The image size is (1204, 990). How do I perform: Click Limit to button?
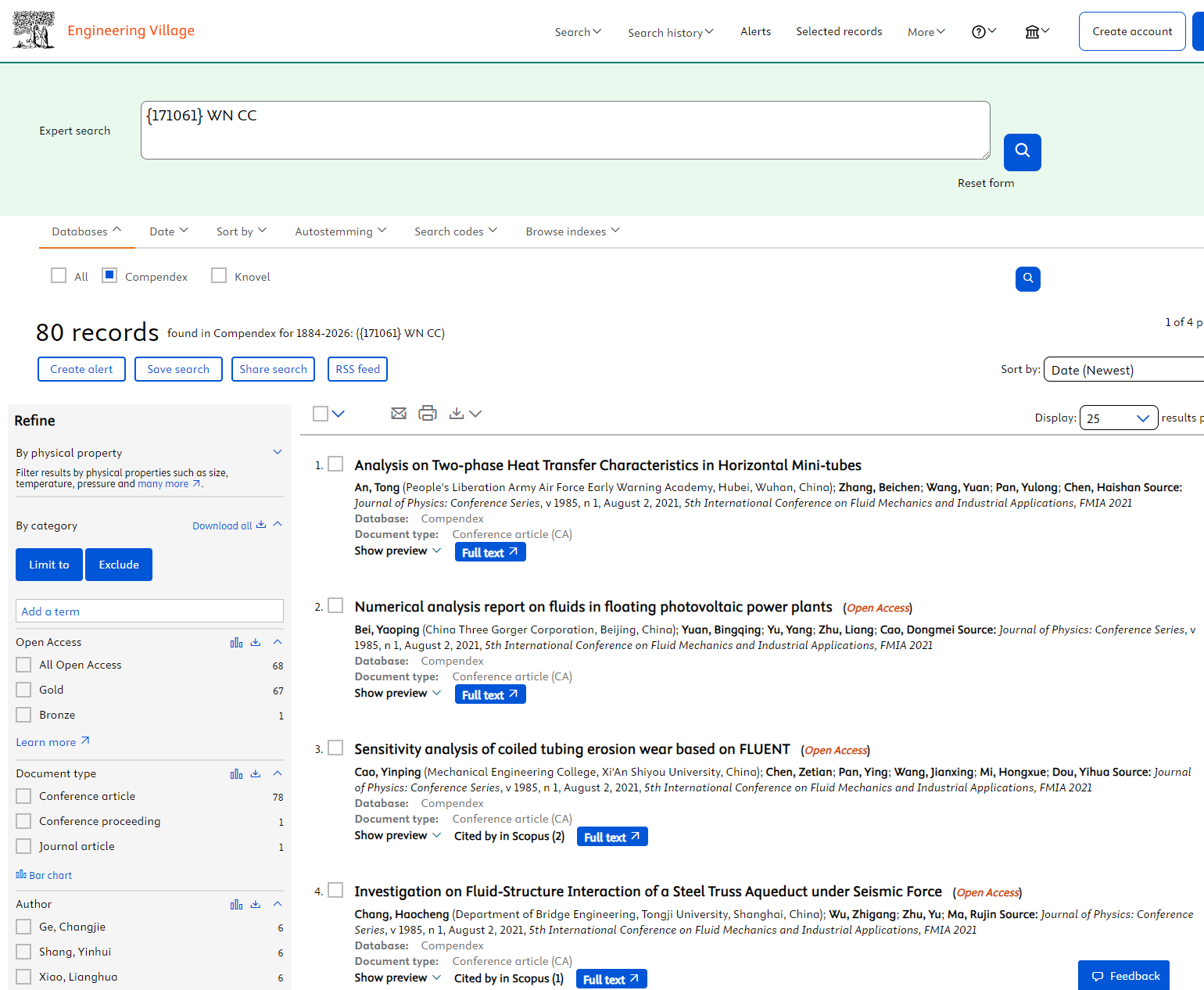49,565
